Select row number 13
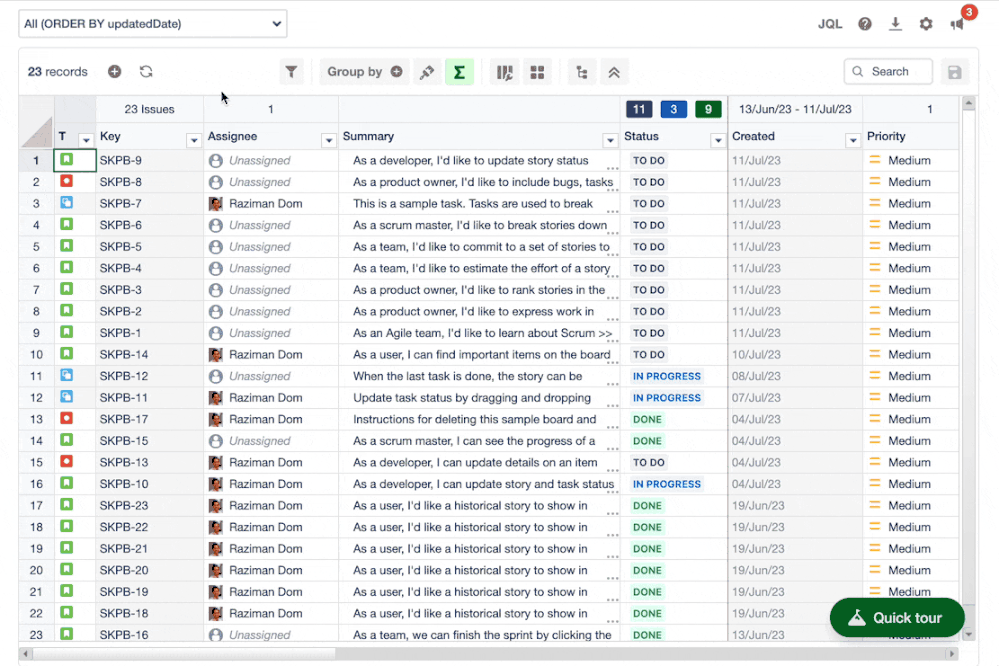The width and height of the screenshot is (999, 666). click(x=36, y=419)
